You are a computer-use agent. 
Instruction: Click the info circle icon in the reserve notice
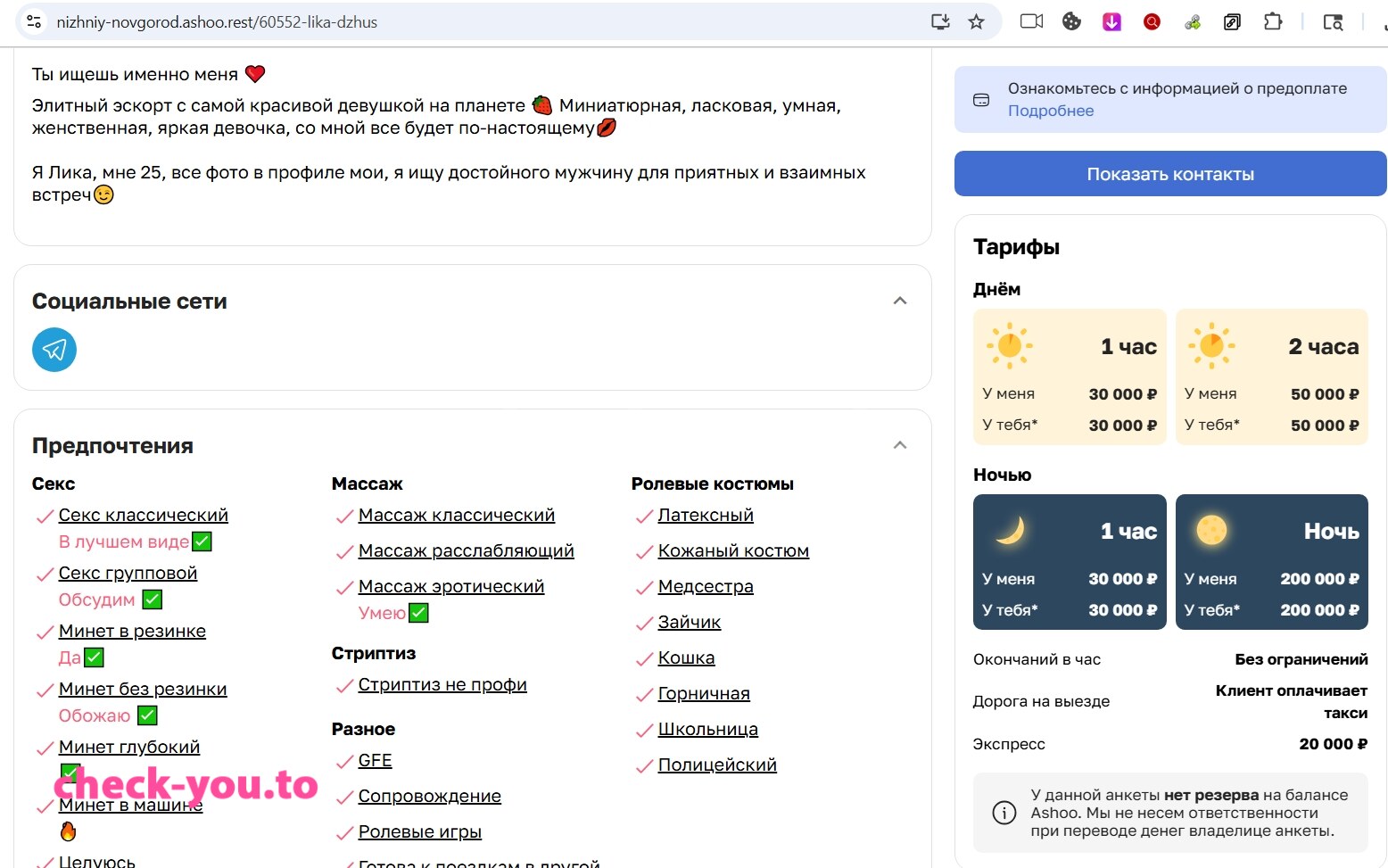(x=1004, y=813)
